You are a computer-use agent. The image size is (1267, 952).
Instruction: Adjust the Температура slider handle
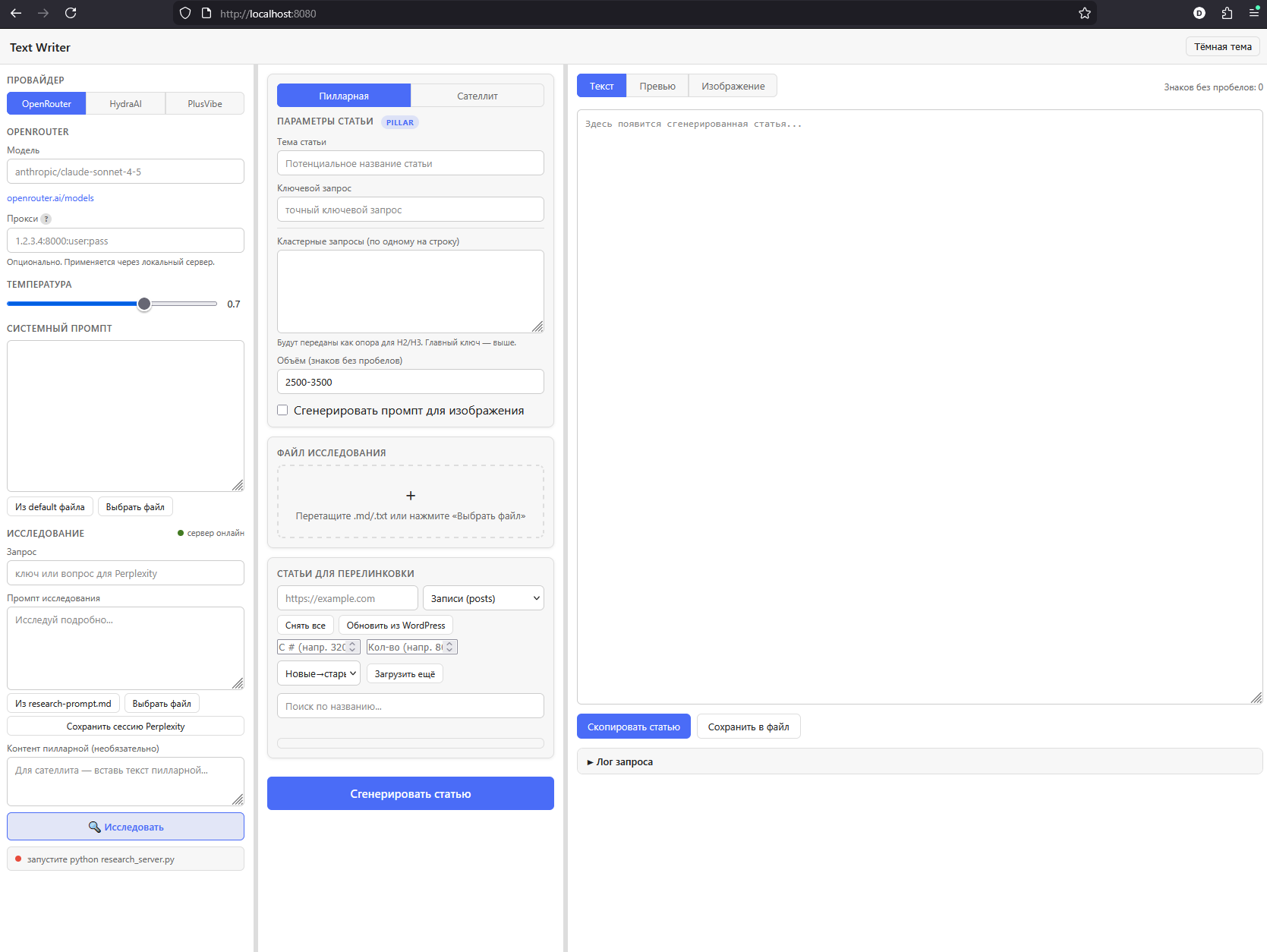[x=144, y=304]
